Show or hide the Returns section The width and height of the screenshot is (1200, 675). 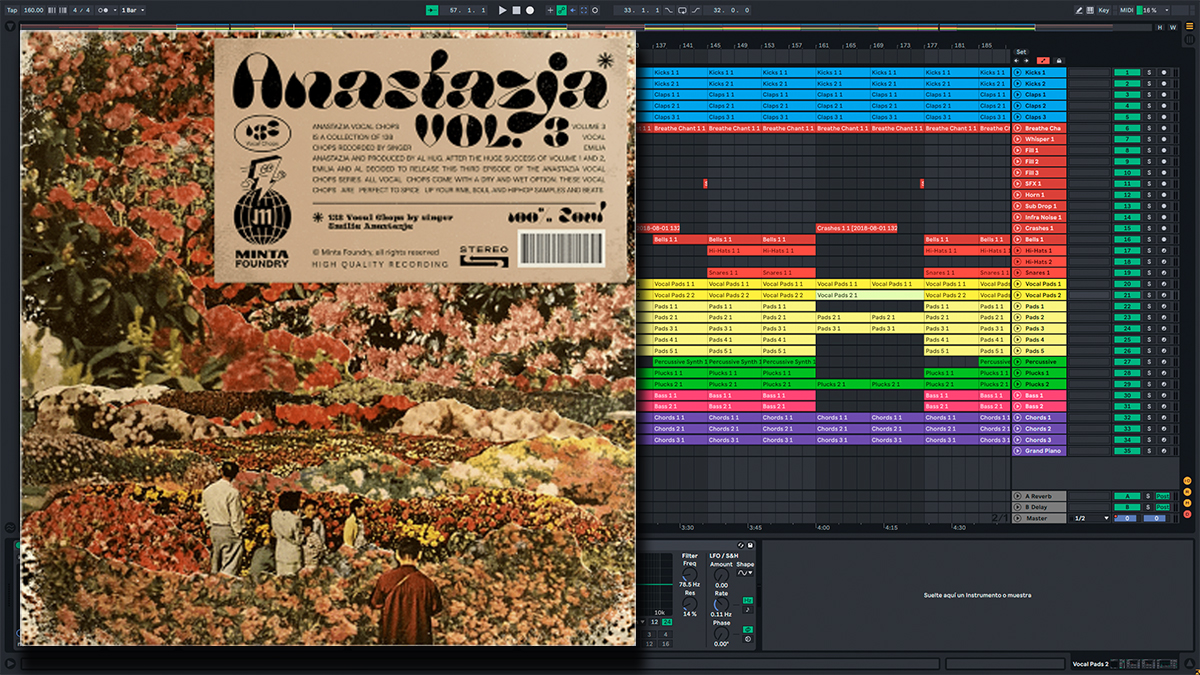[x=1187, y=491]
